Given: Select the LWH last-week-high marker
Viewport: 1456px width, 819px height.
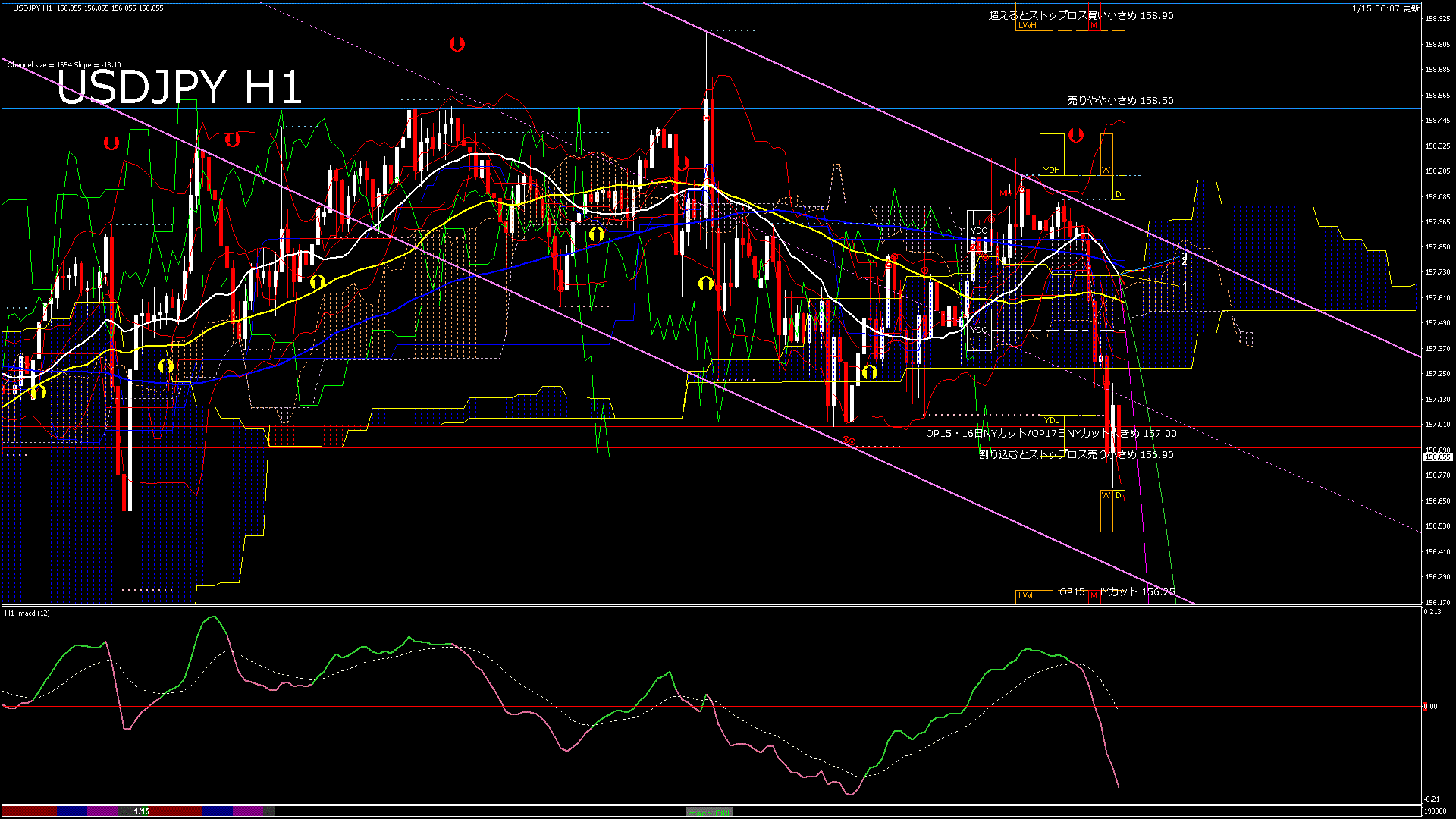Looking at the screenshot, I should tap(1027, 26).
